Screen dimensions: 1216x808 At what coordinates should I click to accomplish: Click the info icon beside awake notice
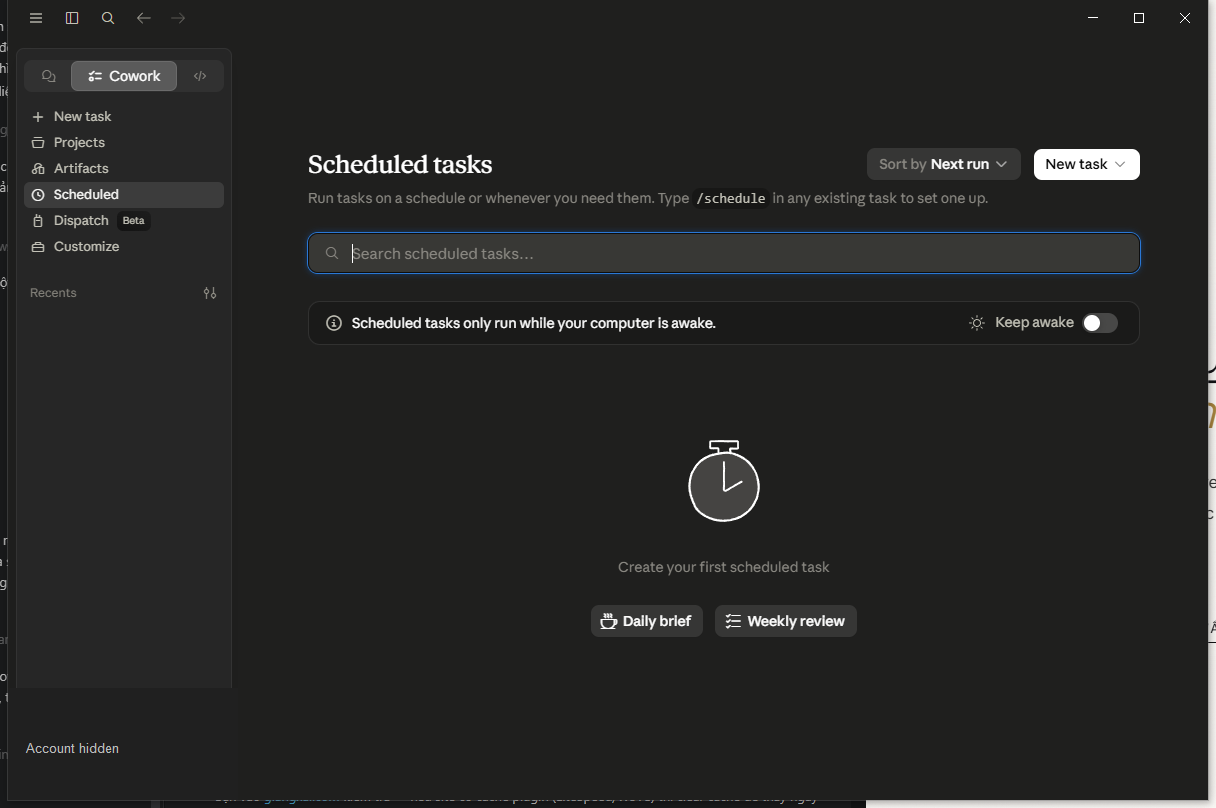(334, 323)
